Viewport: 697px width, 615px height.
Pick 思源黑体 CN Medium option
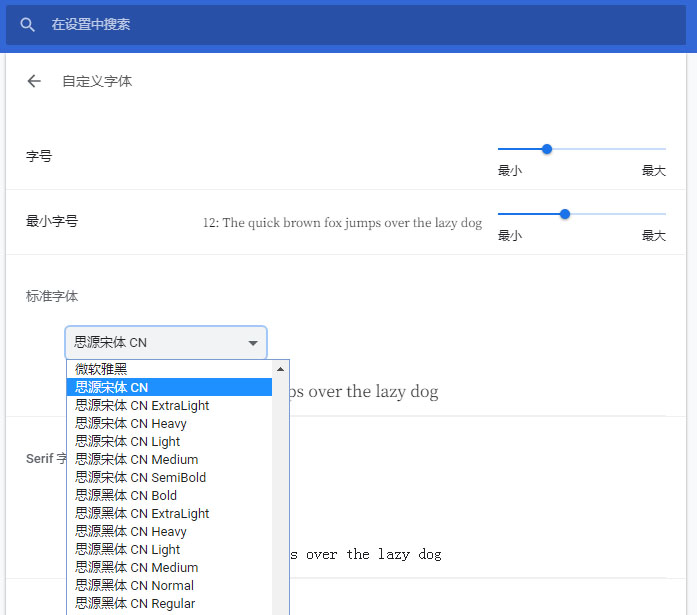pos(169,567)
